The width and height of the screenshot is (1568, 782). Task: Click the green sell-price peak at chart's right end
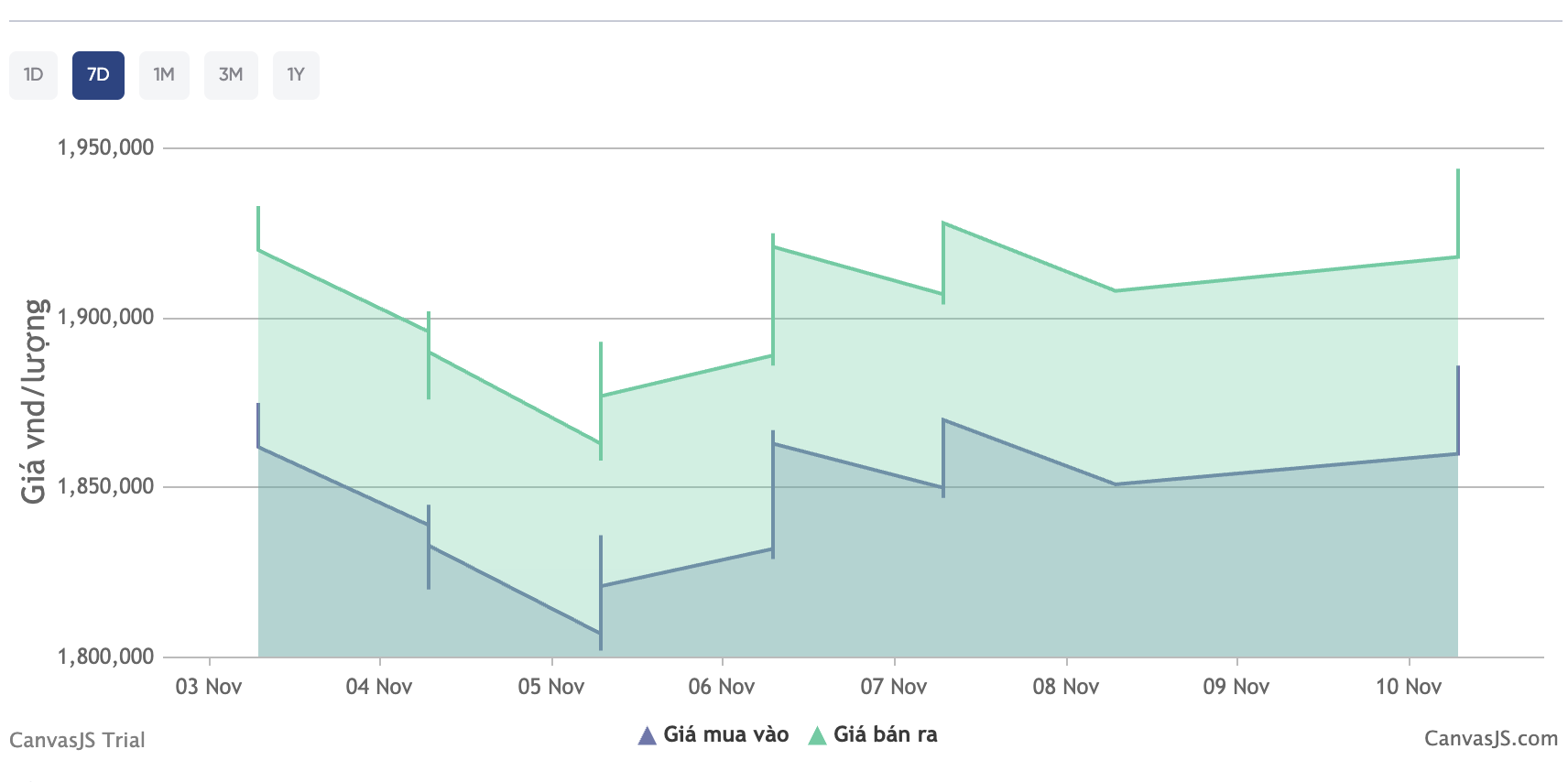(x=1457, y=171)
